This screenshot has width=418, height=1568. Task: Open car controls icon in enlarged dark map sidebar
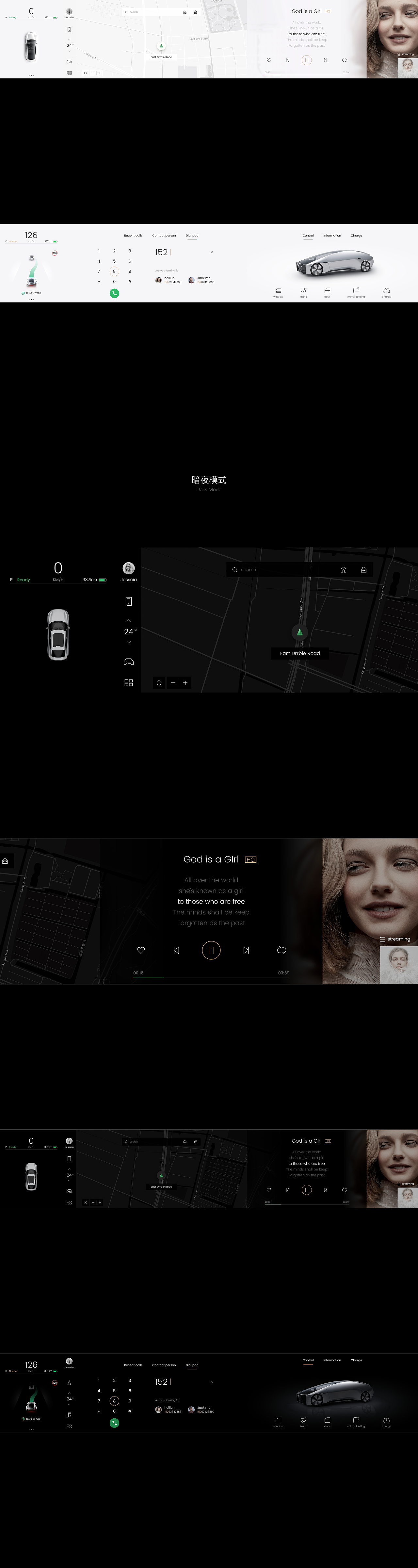click(x=128, y=661)
